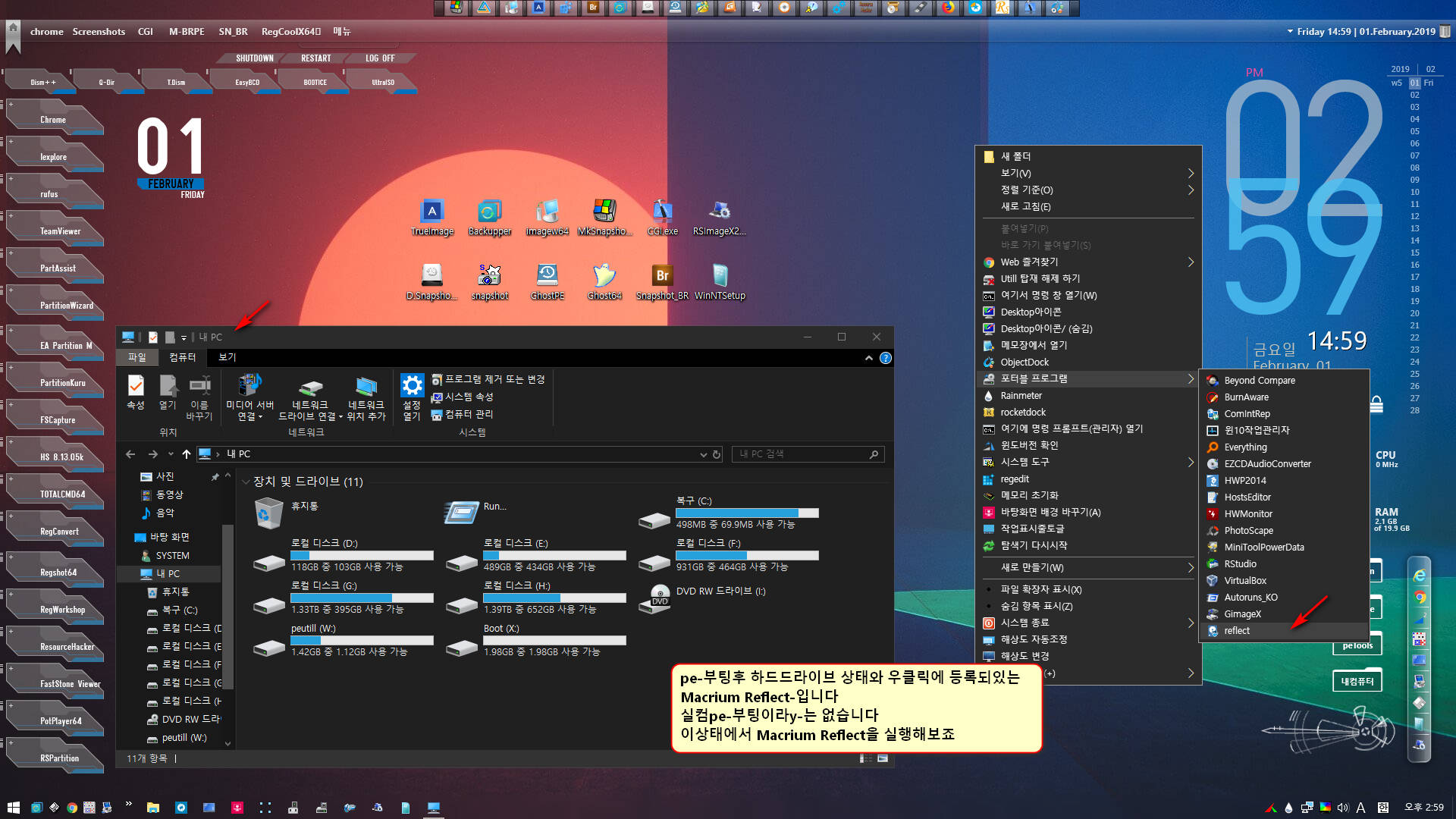The width and height of the screenshot is (1456, 819).
Task: Open the CGI.exe desktop icon
Action: 662,218
